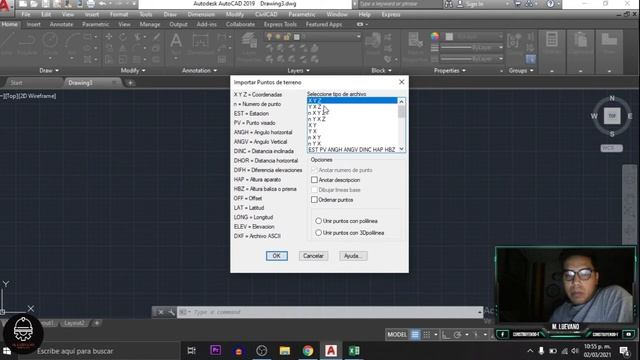Expand the Layers panel dropdown
This screenshot has height=360, width=640.
click(x=298, y=70)
